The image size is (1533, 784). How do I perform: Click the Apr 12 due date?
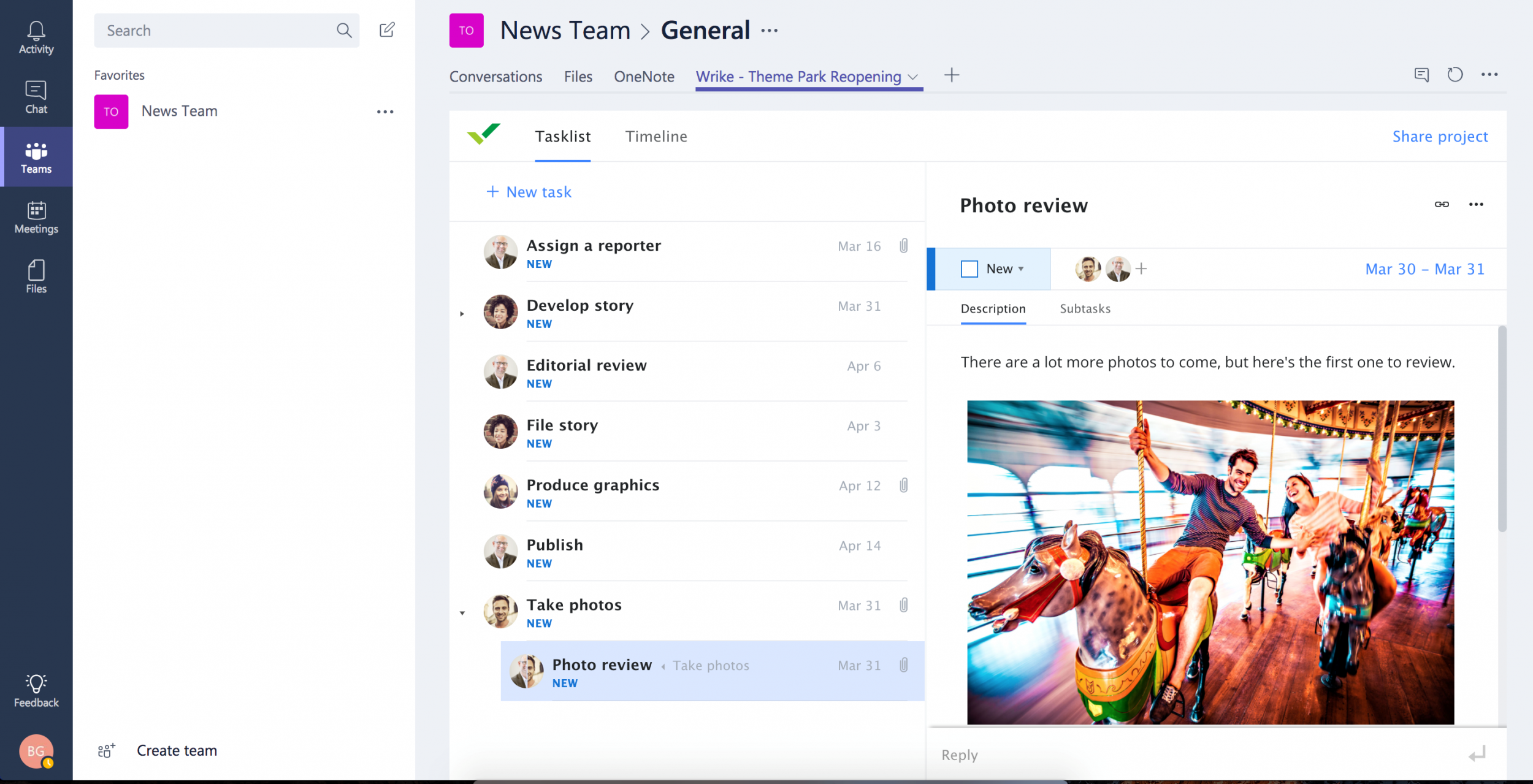pos(860,485)
